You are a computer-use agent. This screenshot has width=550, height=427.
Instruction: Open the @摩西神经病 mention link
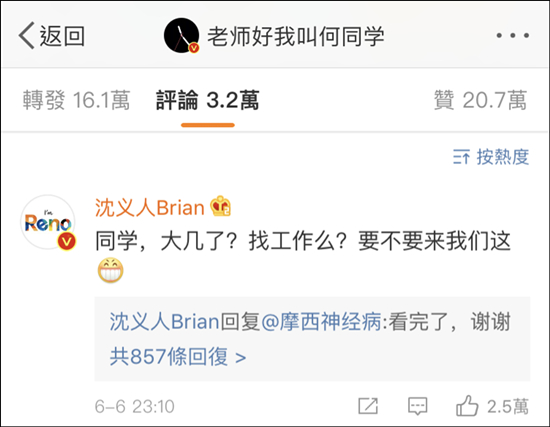click(x=321, y=321)
